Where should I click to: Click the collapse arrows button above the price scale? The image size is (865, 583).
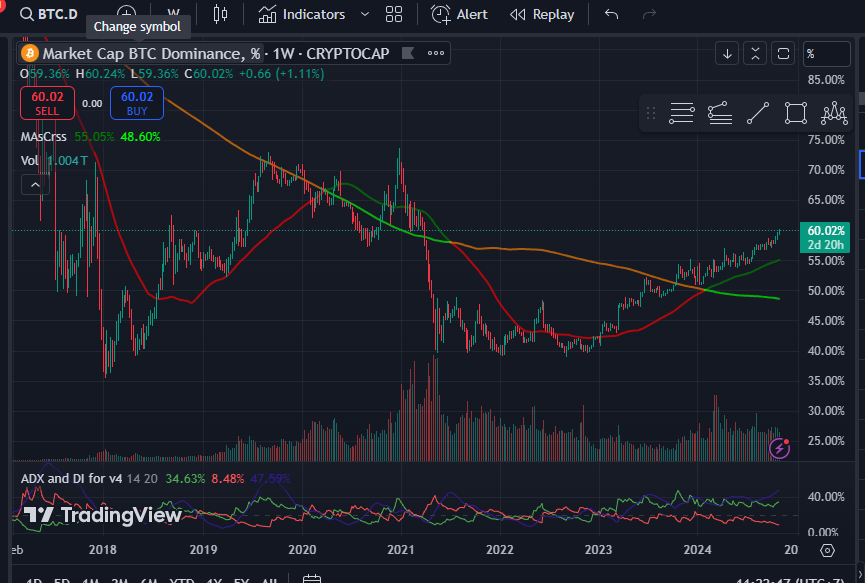[755, 54]
